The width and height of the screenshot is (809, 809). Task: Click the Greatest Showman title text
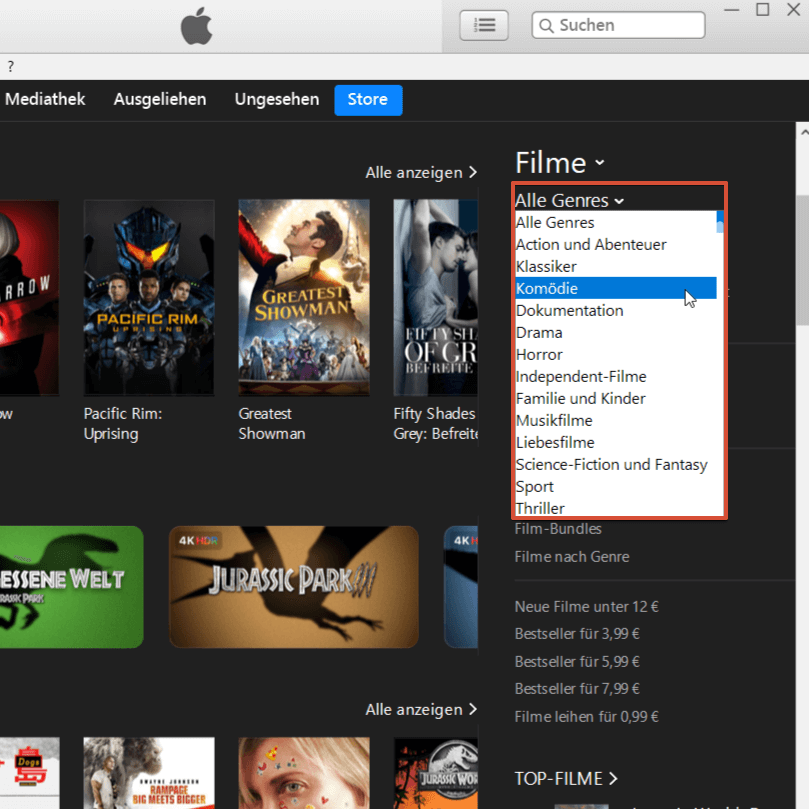[272, 424]
